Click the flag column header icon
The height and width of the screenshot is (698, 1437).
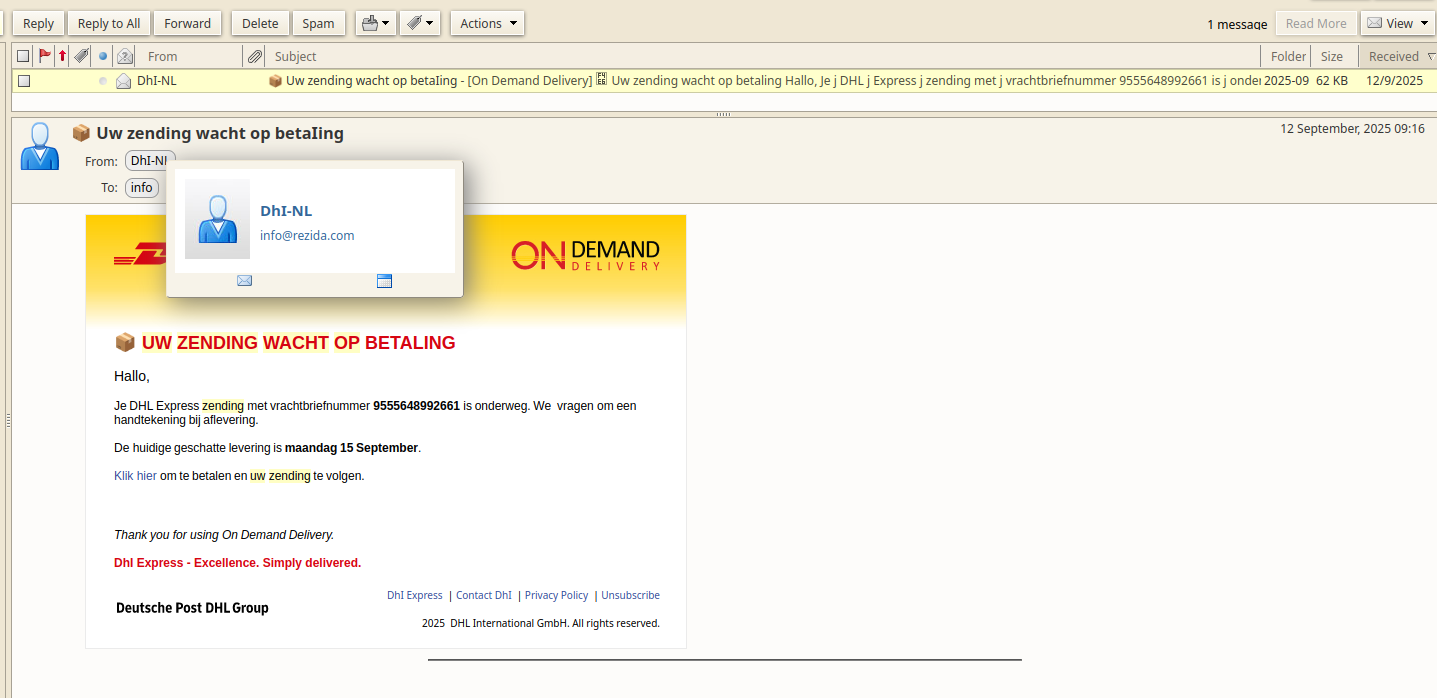tap(44, 56)
